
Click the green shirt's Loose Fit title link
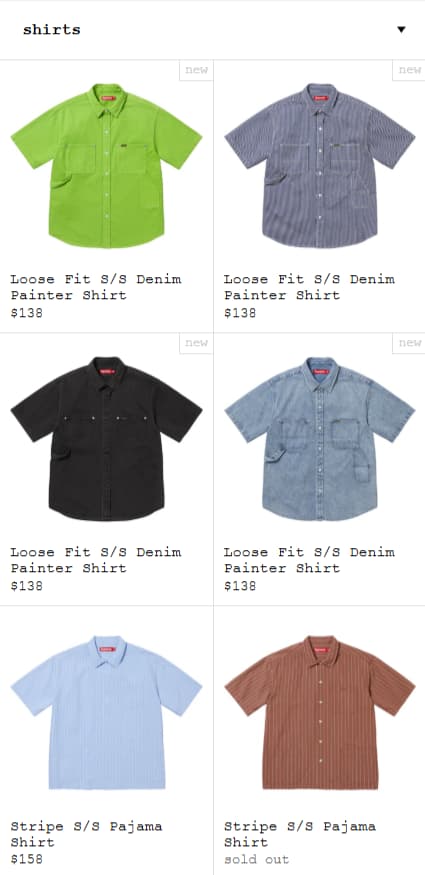96,287
